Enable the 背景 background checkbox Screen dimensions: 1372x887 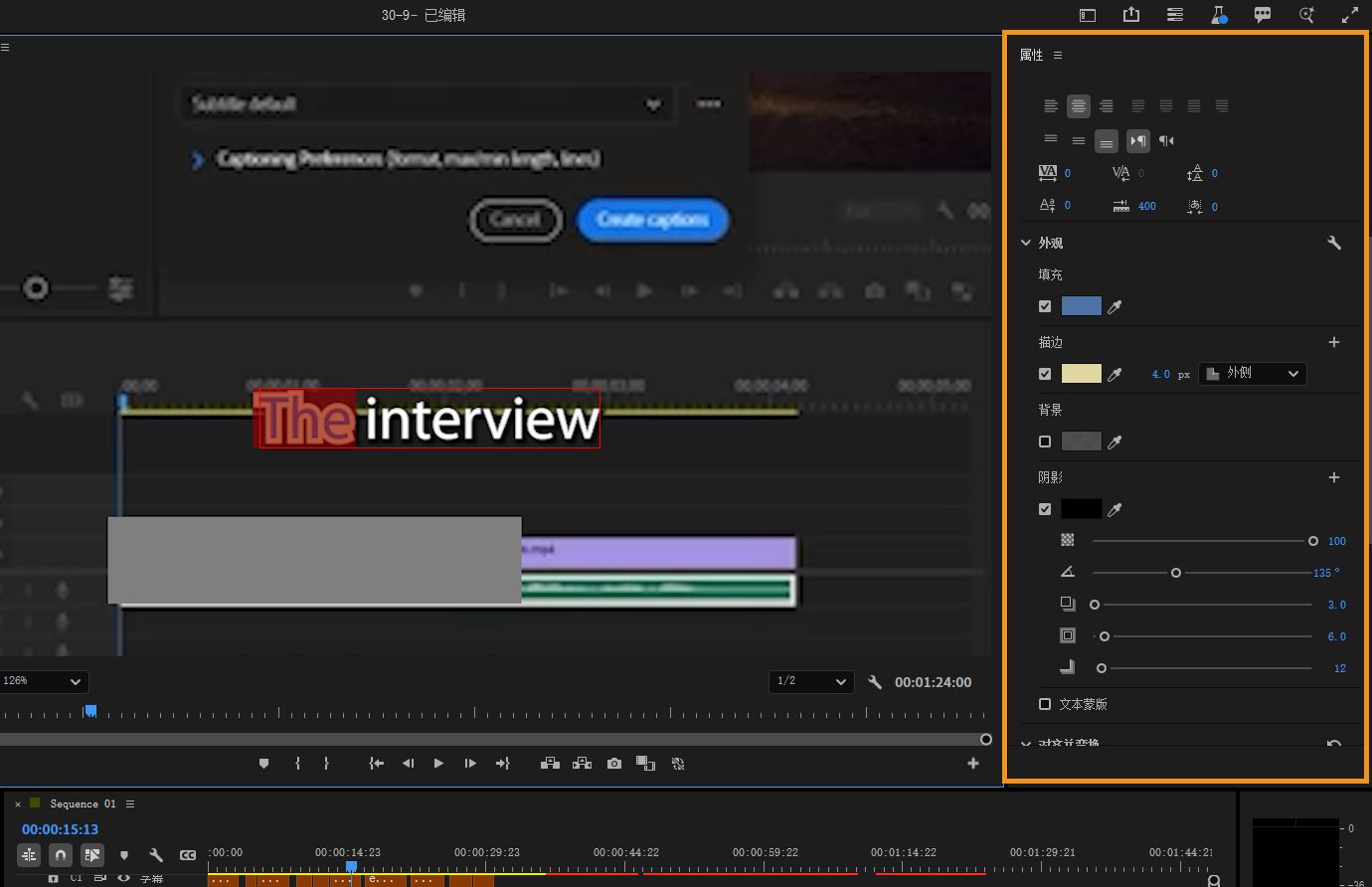click(1045, 442)
